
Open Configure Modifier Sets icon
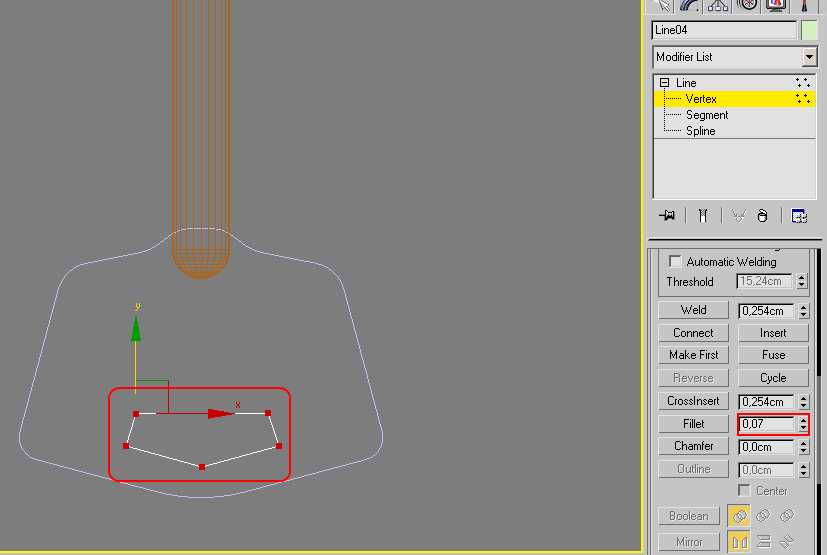pyautogui.click(x=799, y=215)
